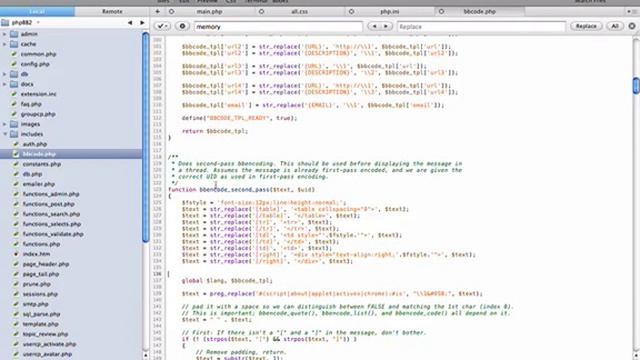
Task: Open the main.php document tab
Action: click(209, 11)
